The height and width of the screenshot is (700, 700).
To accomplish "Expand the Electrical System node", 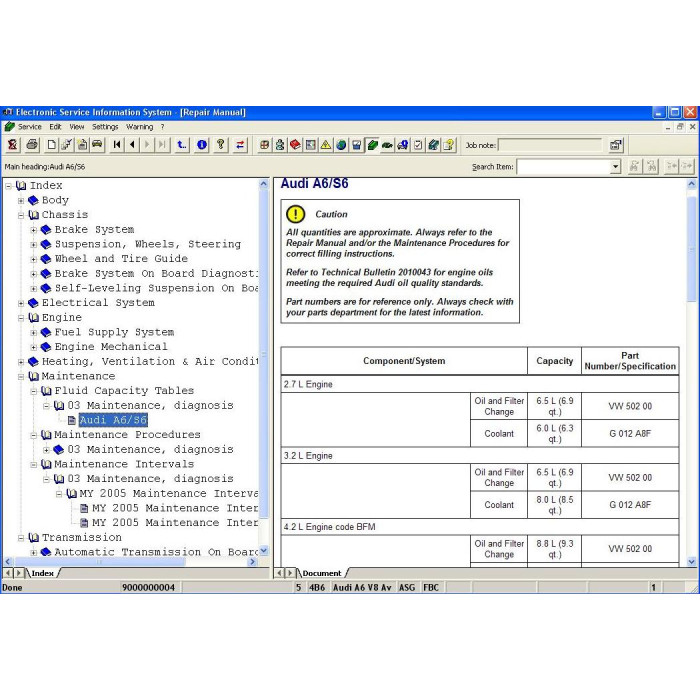I will point(21,303).
